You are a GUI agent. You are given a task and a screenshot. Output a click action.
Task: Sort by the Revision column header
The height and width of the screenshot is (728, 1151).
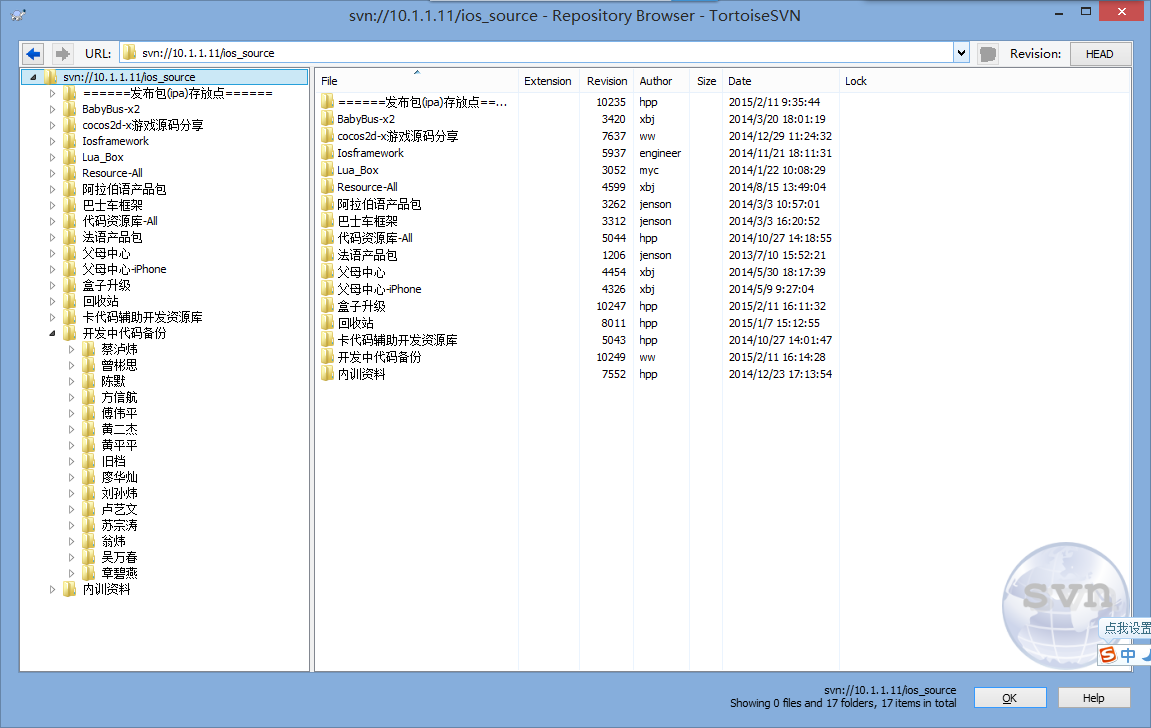[606, 81]
